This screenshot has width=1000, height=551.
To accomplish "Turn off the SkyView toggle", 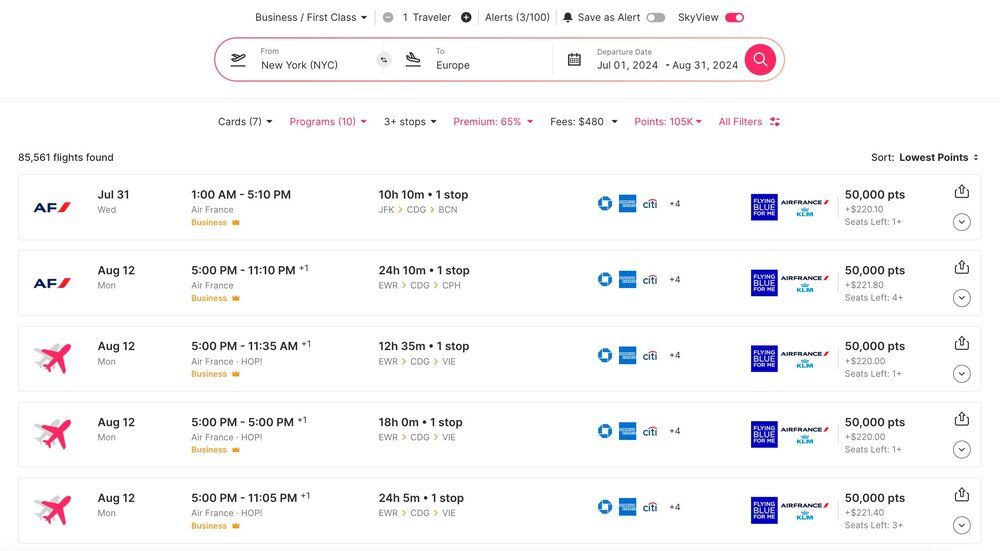I will click(734, 17).
